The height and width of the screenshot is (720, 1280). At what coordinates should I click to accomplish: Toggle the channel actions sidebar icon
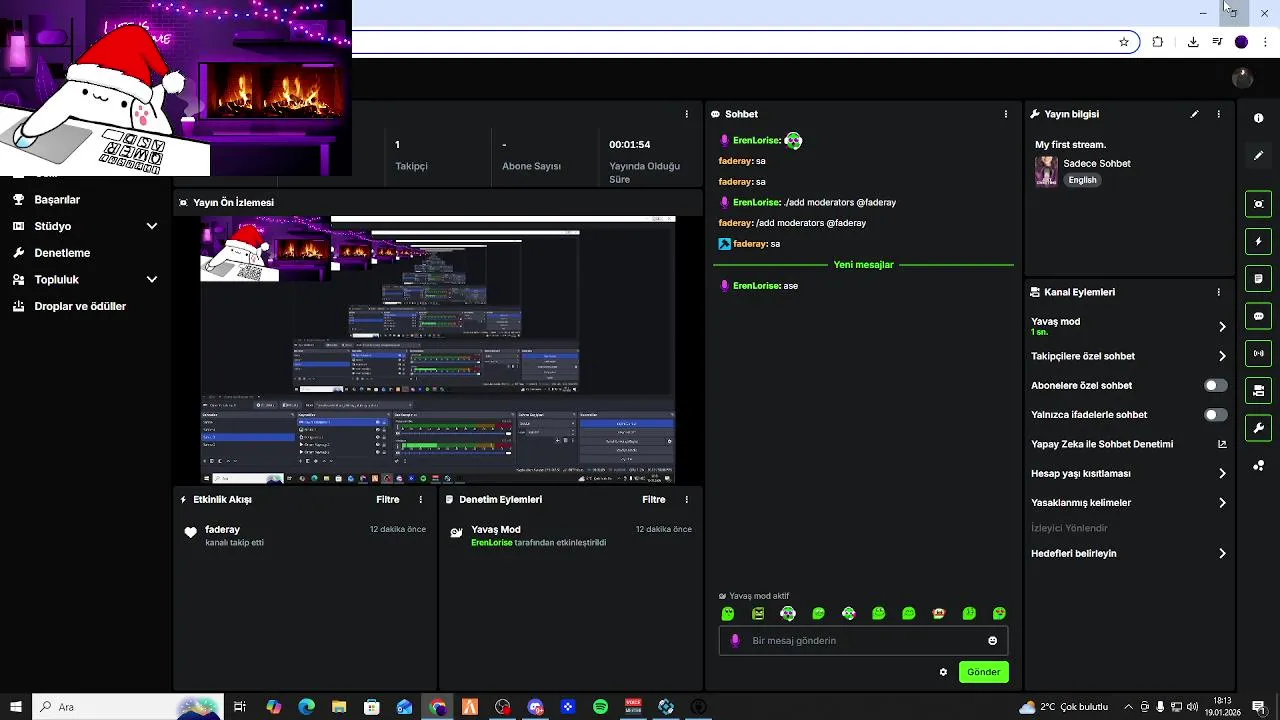pyautogui.click(x=1258, y=390)
